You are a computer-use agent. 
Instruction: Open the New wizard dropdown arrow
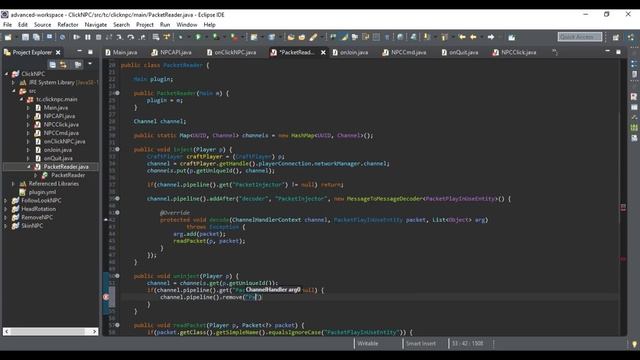(16, 37)
